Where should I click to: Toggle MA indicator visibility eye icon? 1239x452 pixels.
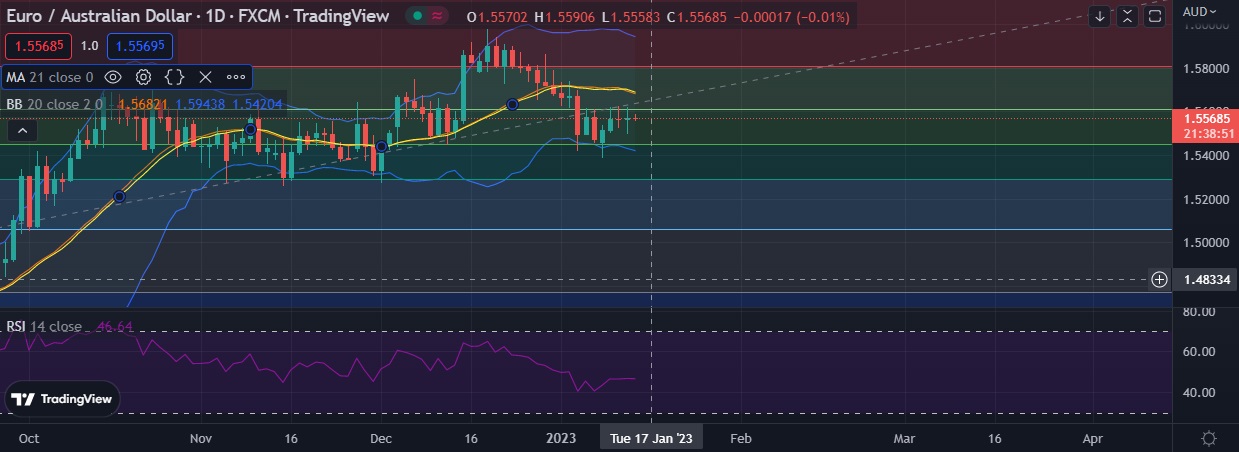113,77
